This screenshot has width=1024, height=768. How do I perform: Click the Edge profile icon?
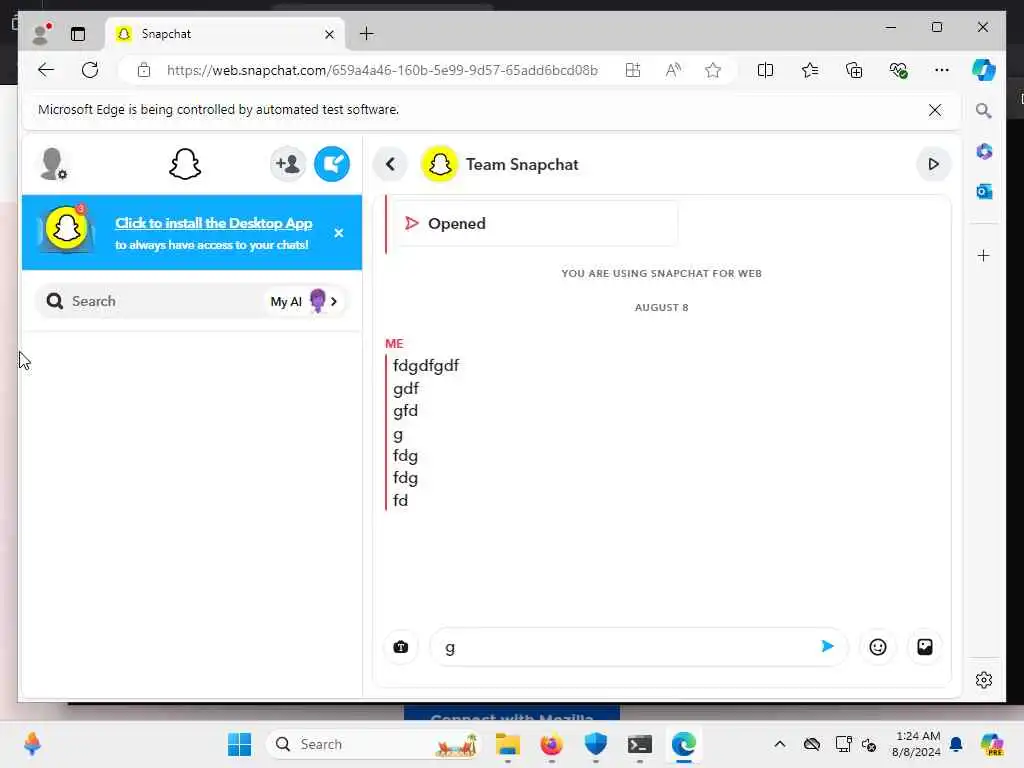pos(41,34)
